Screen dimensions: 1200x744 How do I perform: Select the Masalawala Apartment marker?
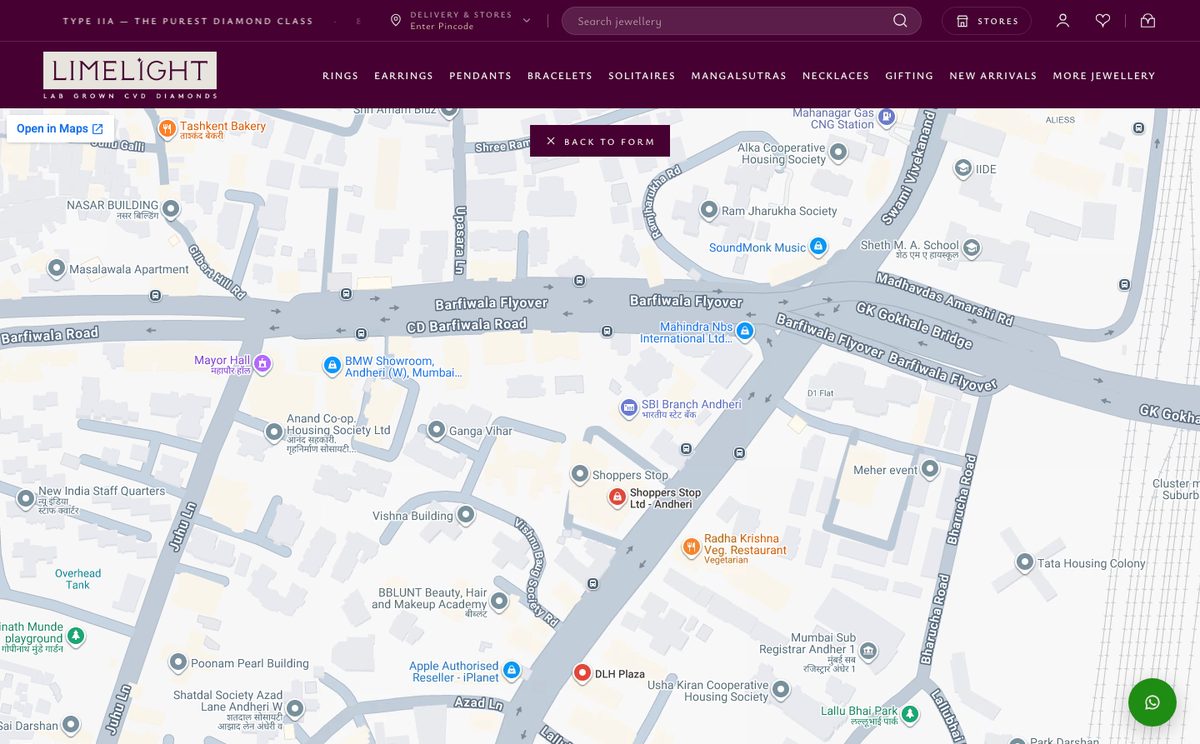[x=57, y=268]
